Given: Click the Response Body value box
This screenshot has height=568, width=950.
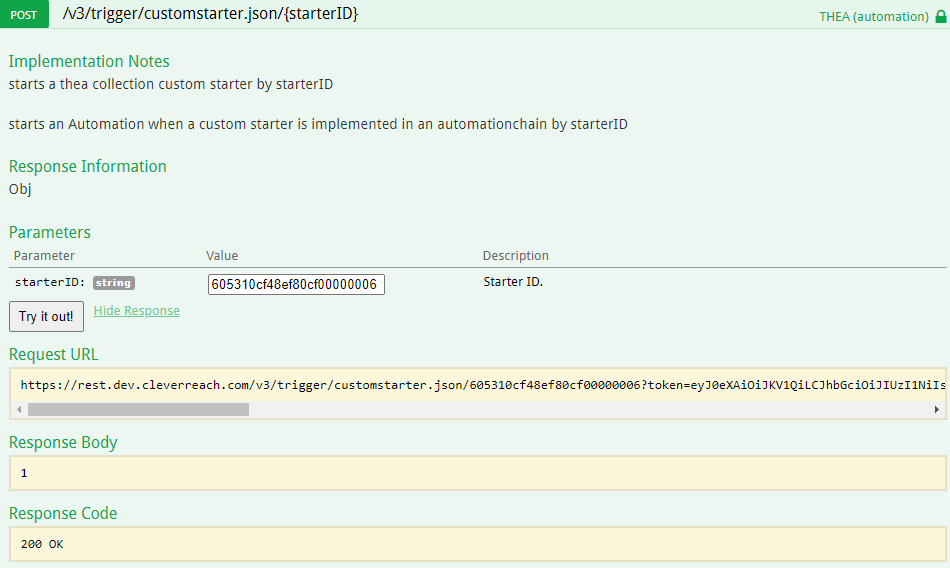Looking at the screenshot, I should [x=477, y=473].
